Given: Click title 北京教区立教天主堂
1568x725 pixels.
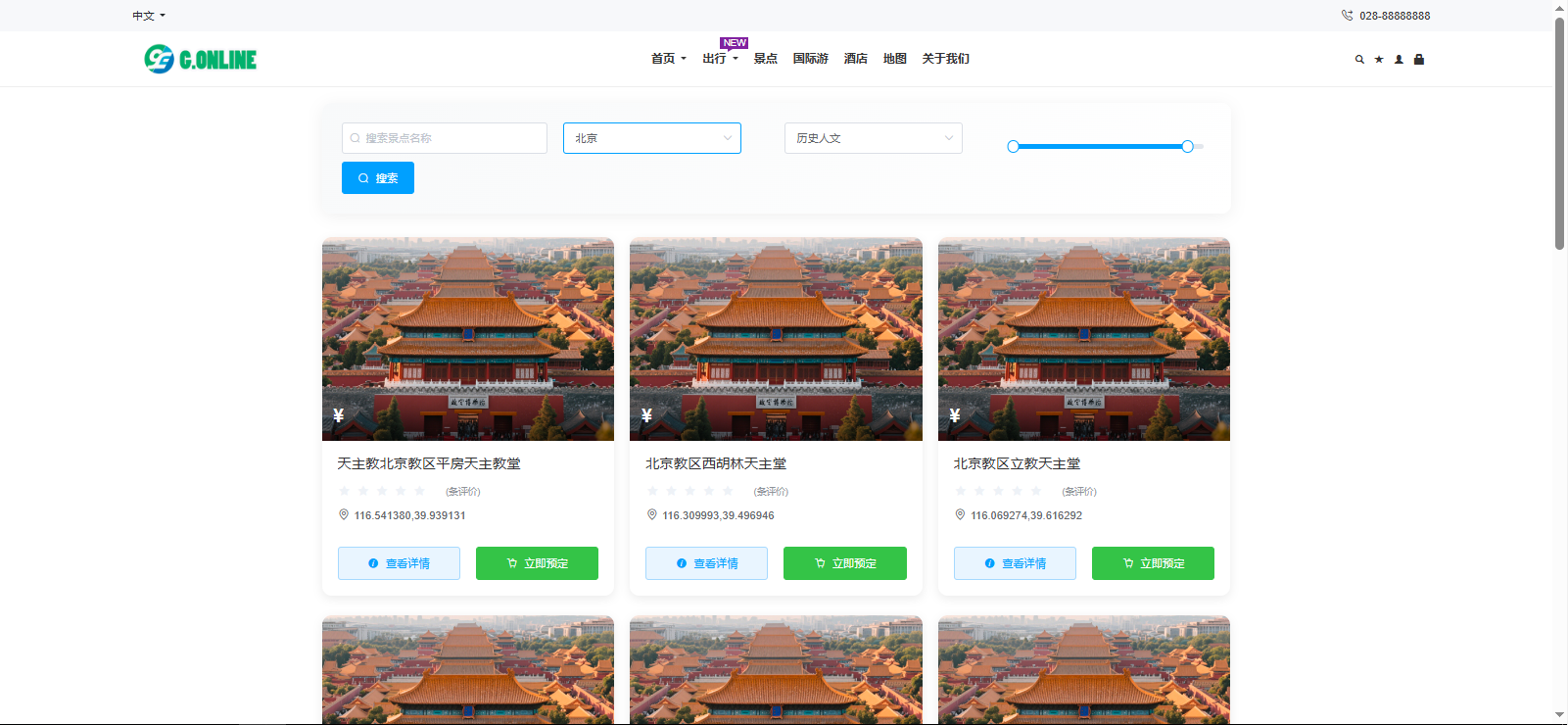Looking at the screenshot, I should (1018, 463).
